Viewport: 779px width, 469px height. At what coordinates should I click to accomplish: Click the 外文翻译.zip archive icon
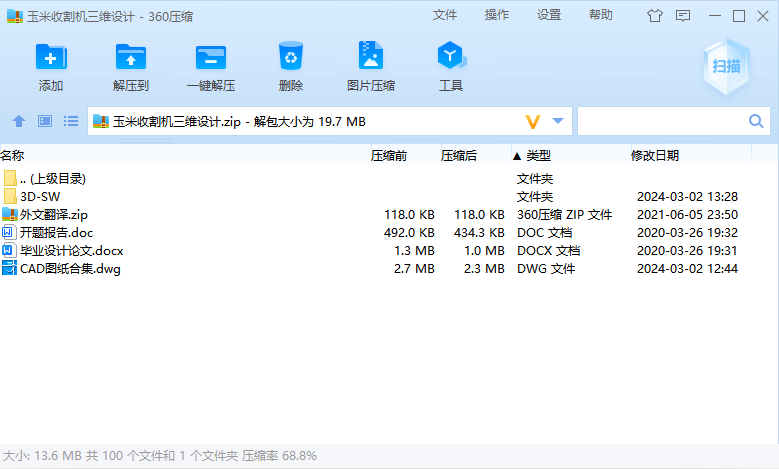10,214
